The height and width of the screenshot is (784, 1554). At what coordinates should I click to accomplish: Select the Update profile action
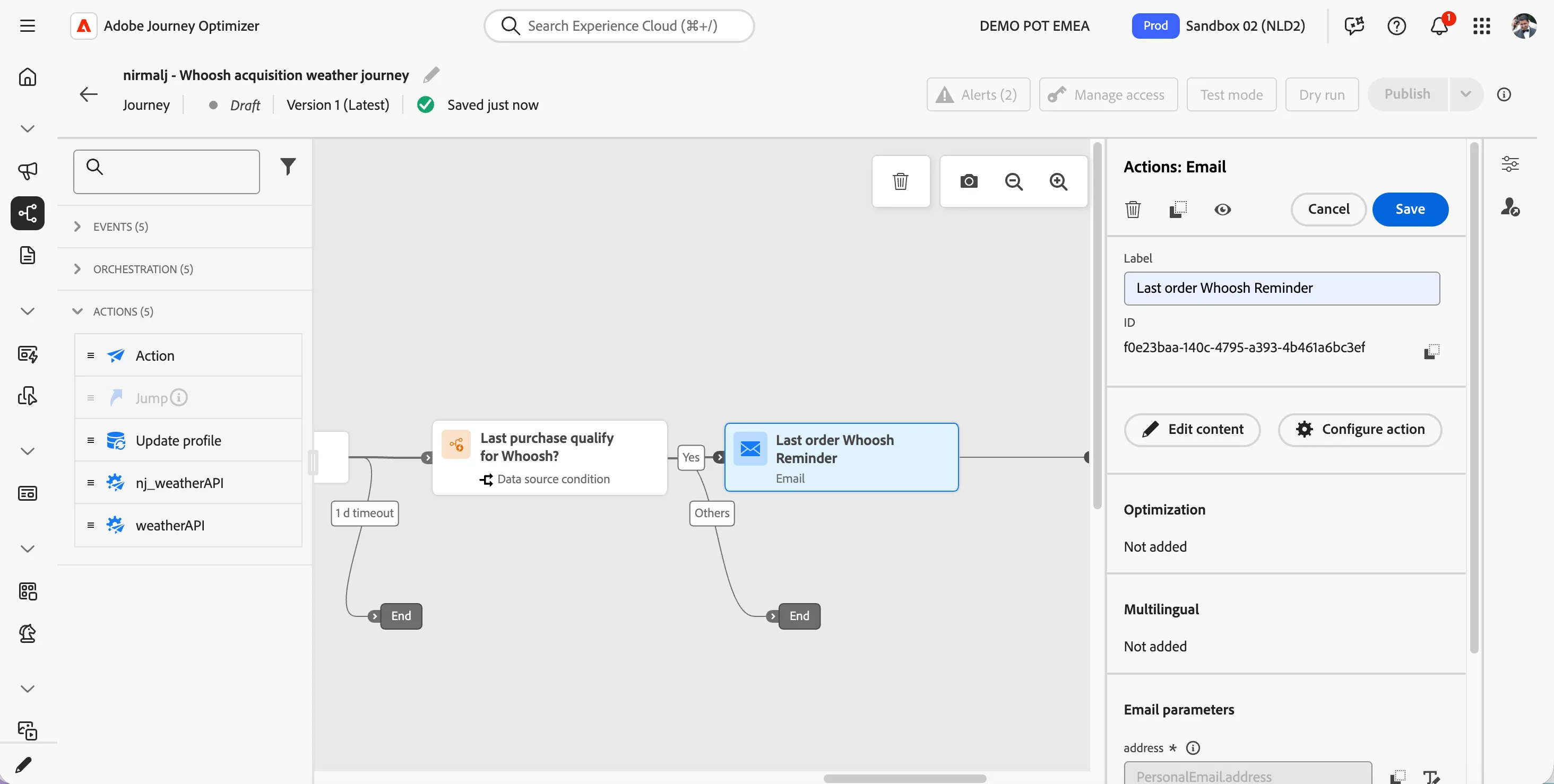(188, 440)
